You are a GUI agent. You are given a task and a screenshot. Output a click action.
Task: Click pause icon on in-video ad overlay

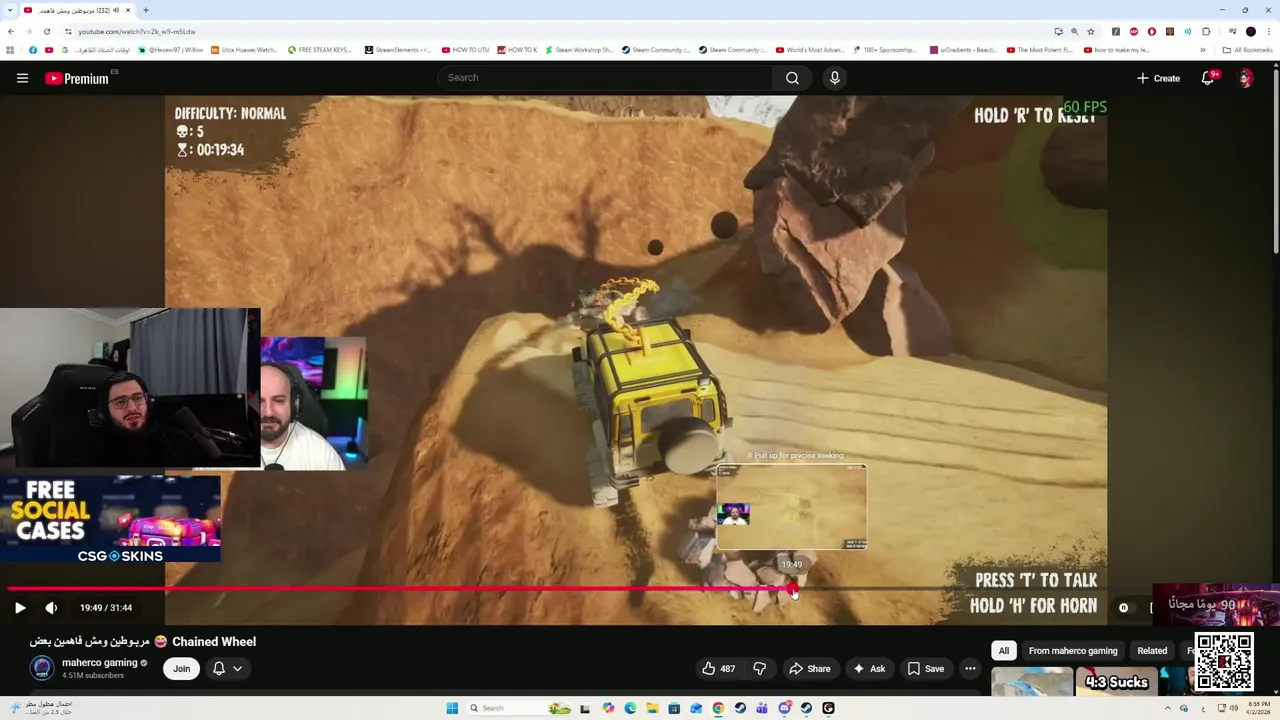click(1123, 607)
